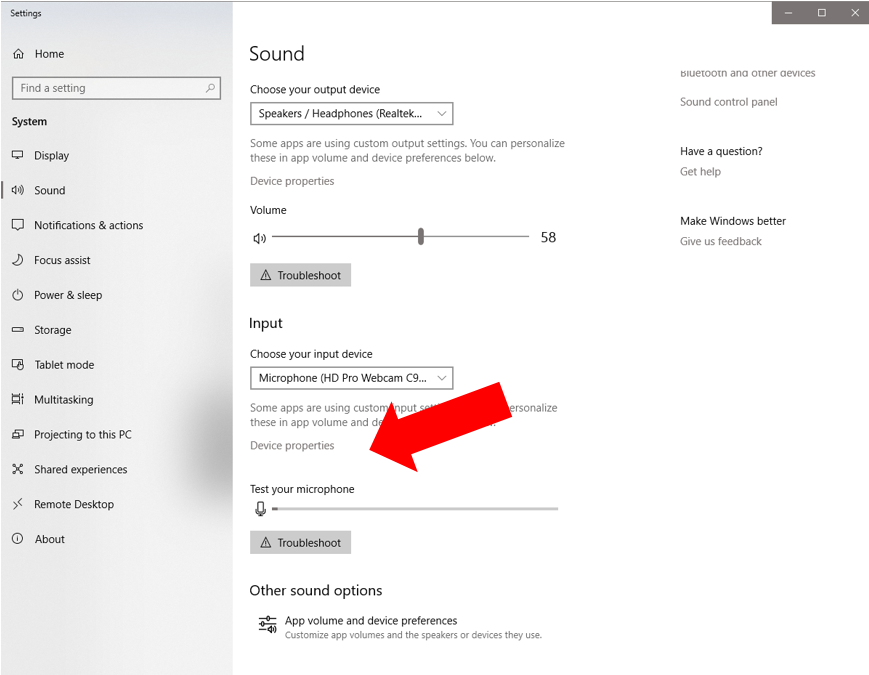
Task: Click Troubleshoot button under microphone test
Action: (x=300, y=542)
